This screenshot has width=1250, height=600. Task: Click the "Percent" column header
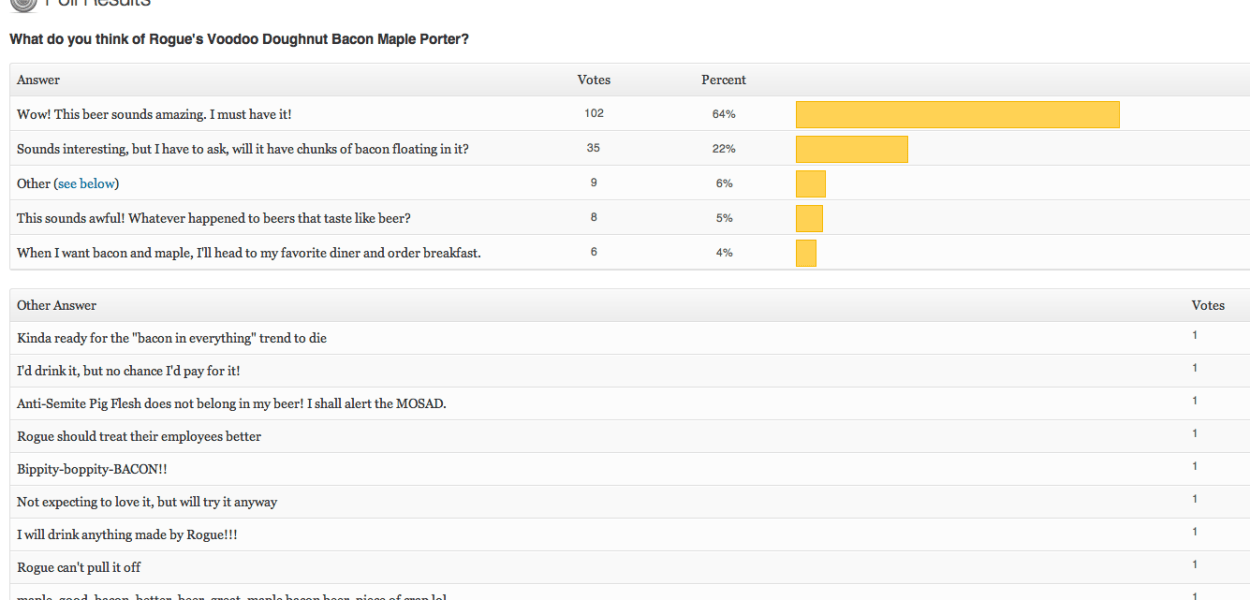pyautogui.click(x=724, y=80)
